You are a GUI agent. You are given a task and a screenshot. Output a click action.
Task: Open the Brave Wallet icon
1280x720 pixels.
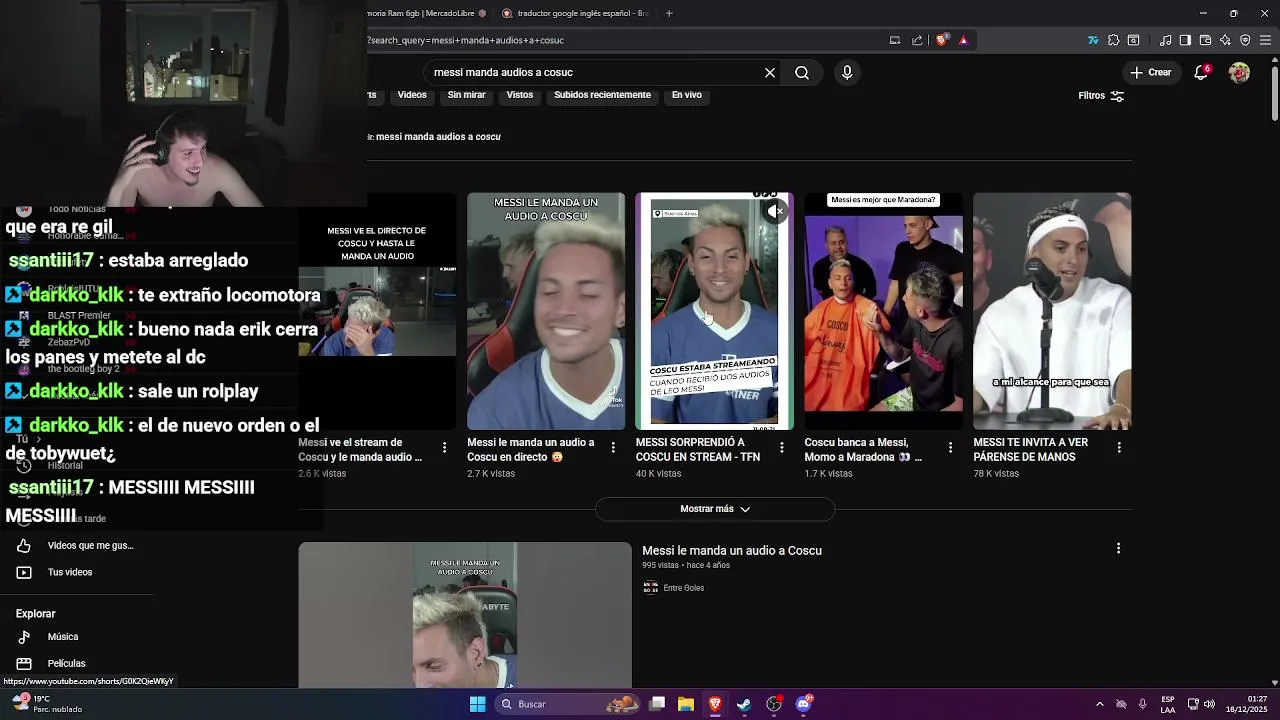1205,40
